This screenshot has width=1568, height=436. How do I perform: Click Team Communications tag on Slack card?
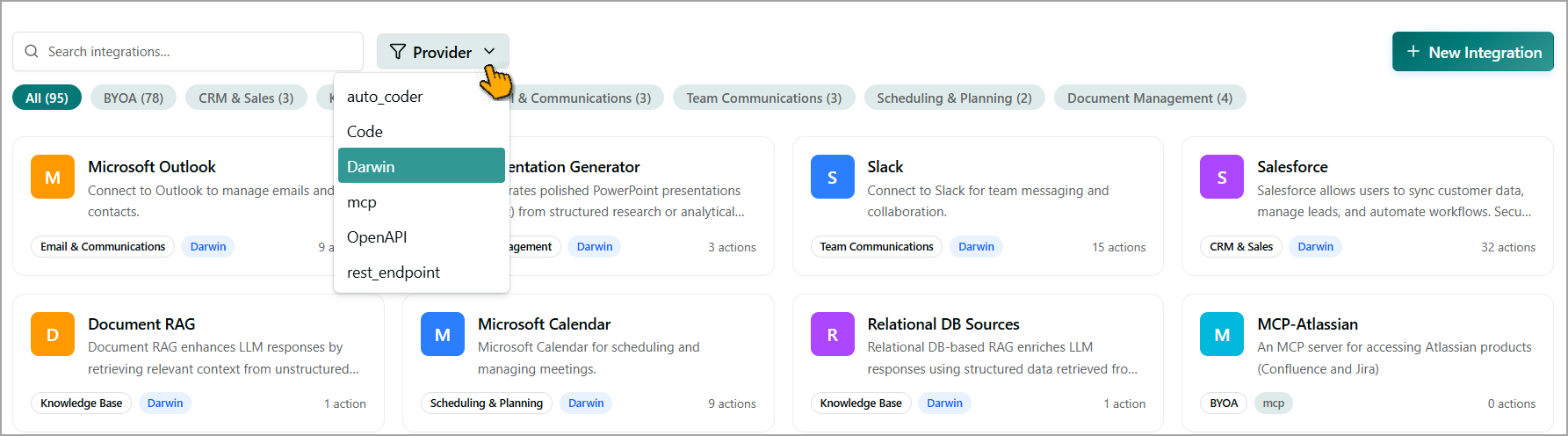point(877,247)
